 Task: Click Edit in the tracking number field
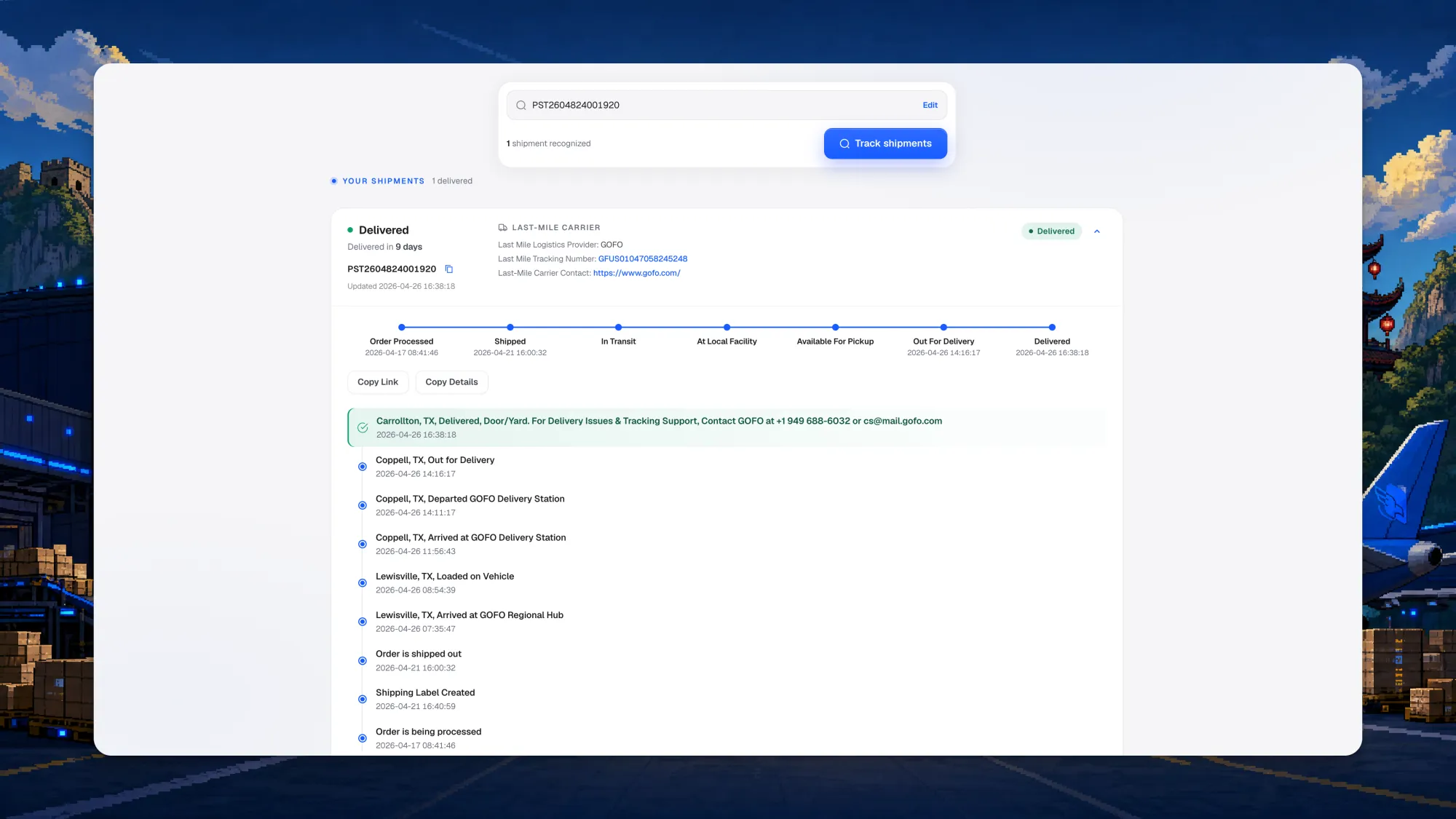point(930,106)
